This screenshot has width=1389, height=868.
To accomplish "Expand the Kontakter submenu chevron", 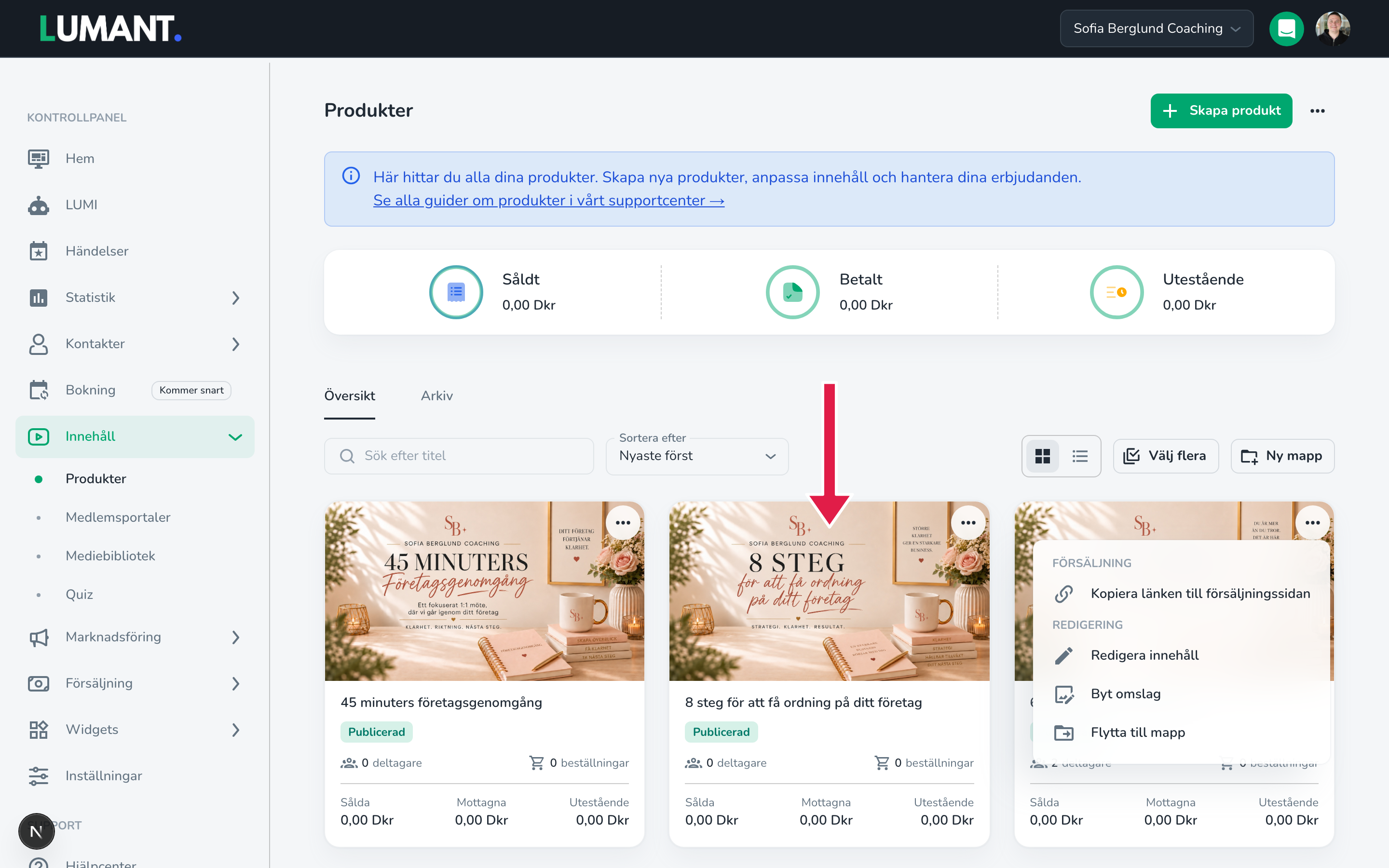I will [x=235, y=344].
